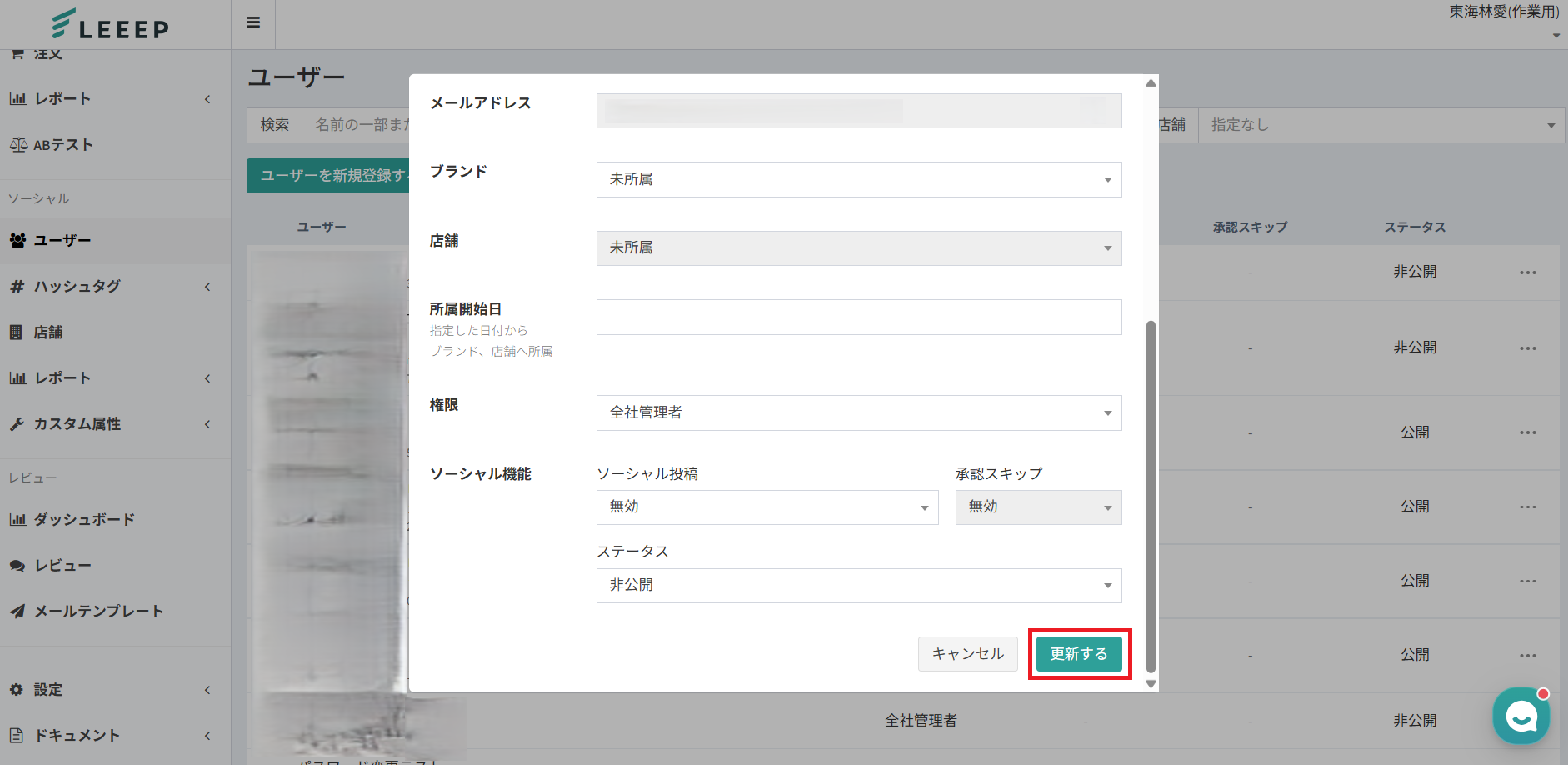Viewport: 1568px width, 765px height.
Task: Open the ブランド dropdown
Action: tap(859, 180)
